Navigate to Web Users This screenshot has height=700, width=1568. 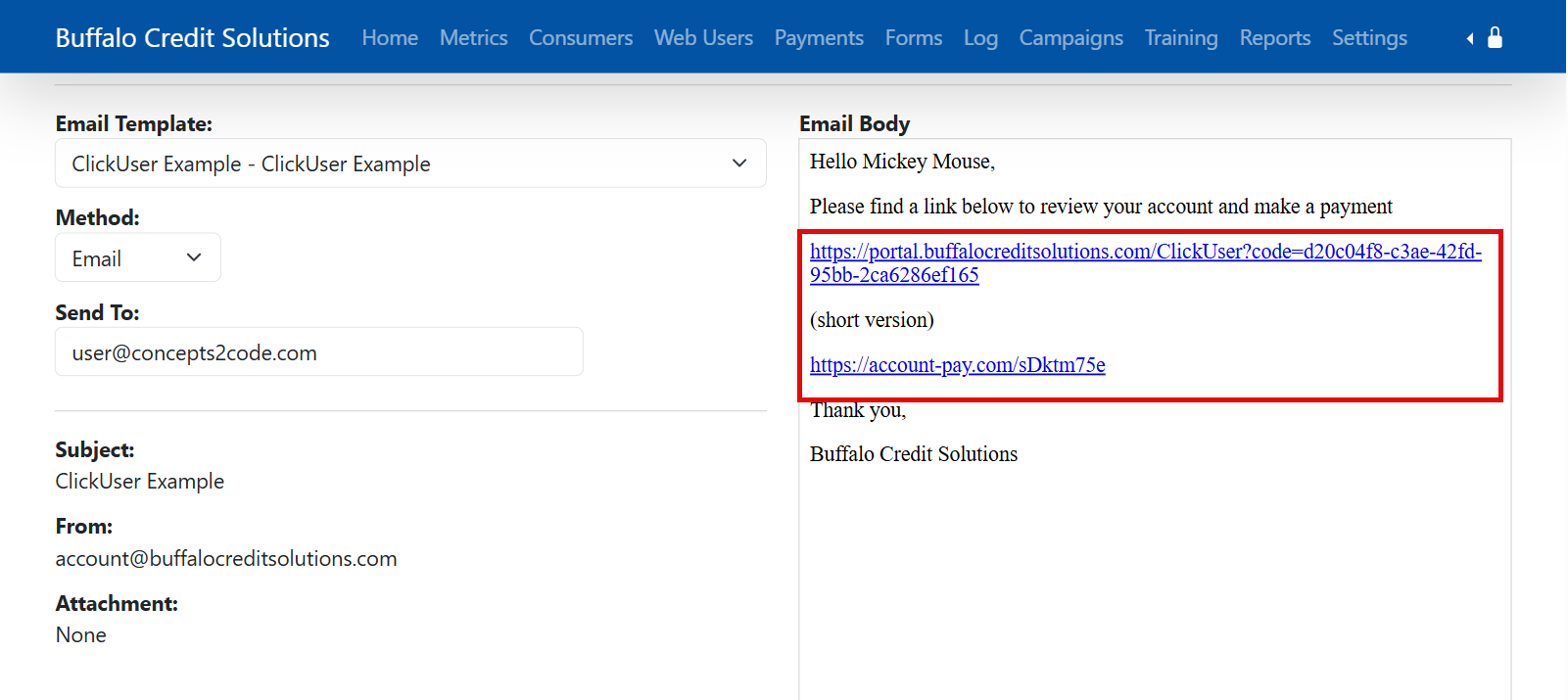tap(703, 38)
